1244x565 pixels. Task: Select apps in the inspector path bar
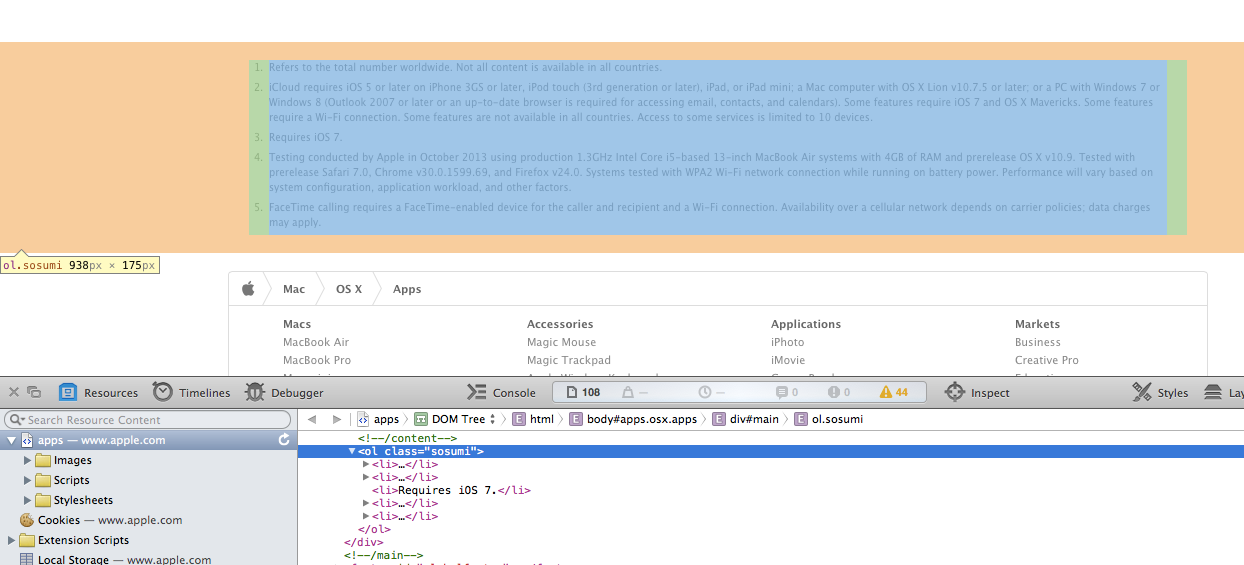pyautogui.click(x=378, y=419)
